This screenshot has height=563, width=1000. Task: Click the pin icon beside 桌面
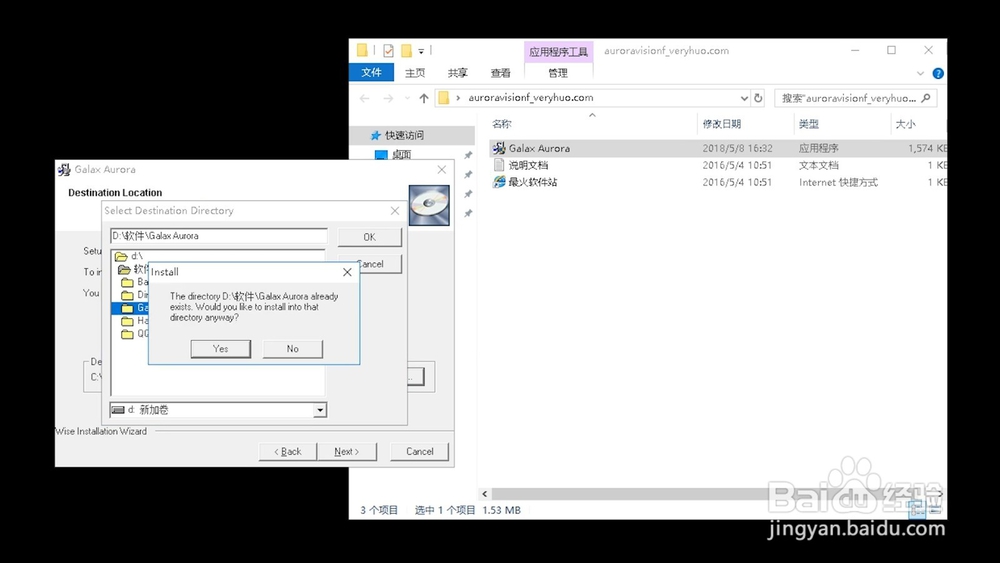(x=468, y=155)
